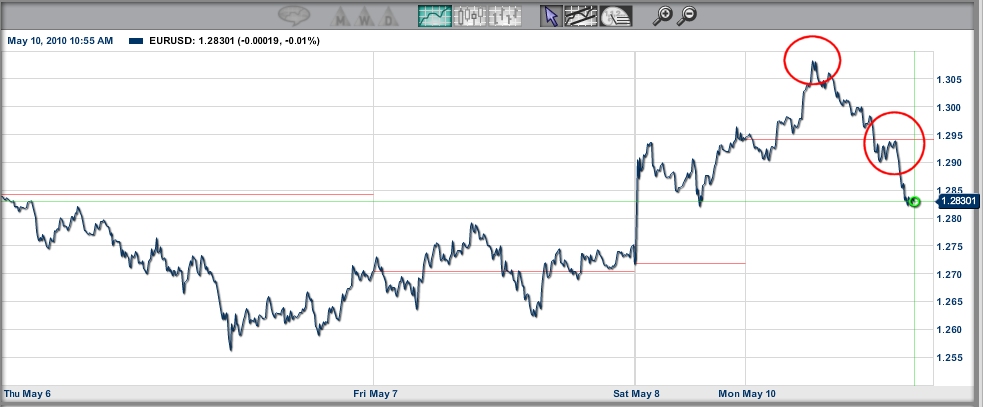
Task: Open the chat bubble comment icon
Action: (294, 16)
